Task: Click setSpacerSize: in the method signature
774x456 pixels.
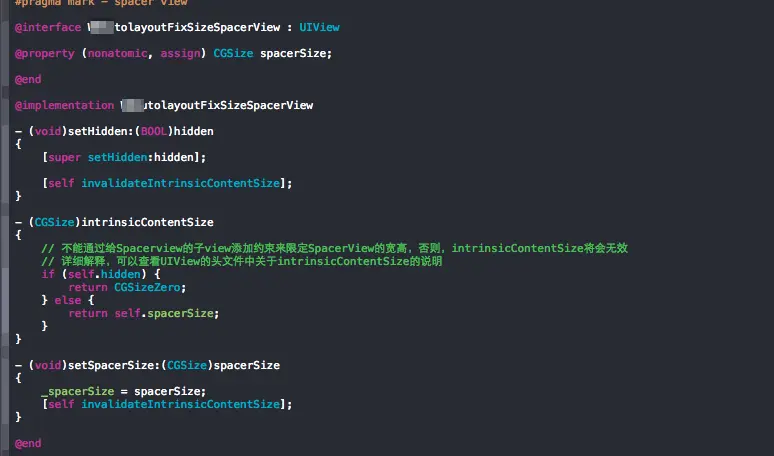Action: (x=114, y=366)
